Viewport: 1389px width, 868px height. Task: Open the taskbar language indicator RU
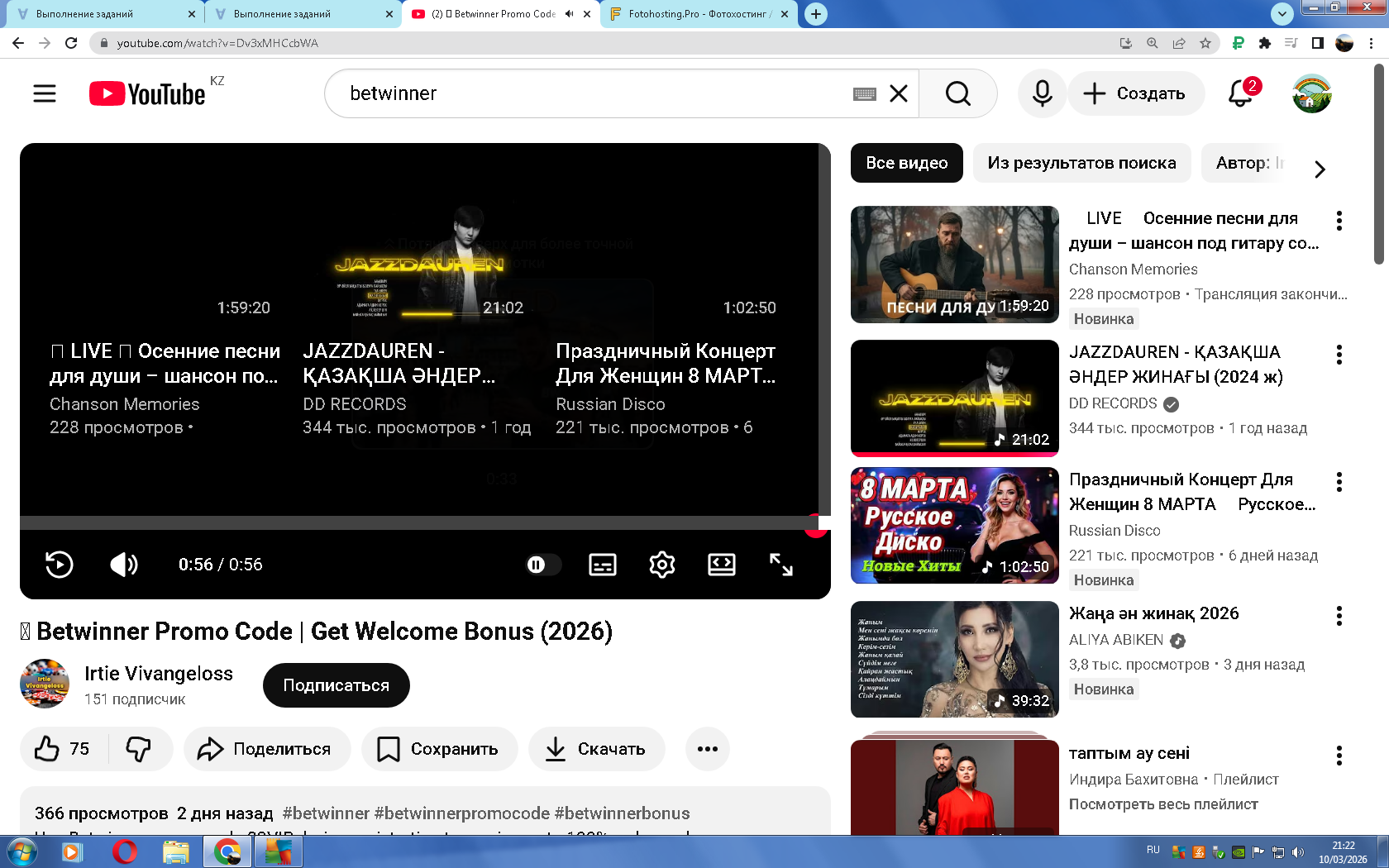pos(1153,850)
